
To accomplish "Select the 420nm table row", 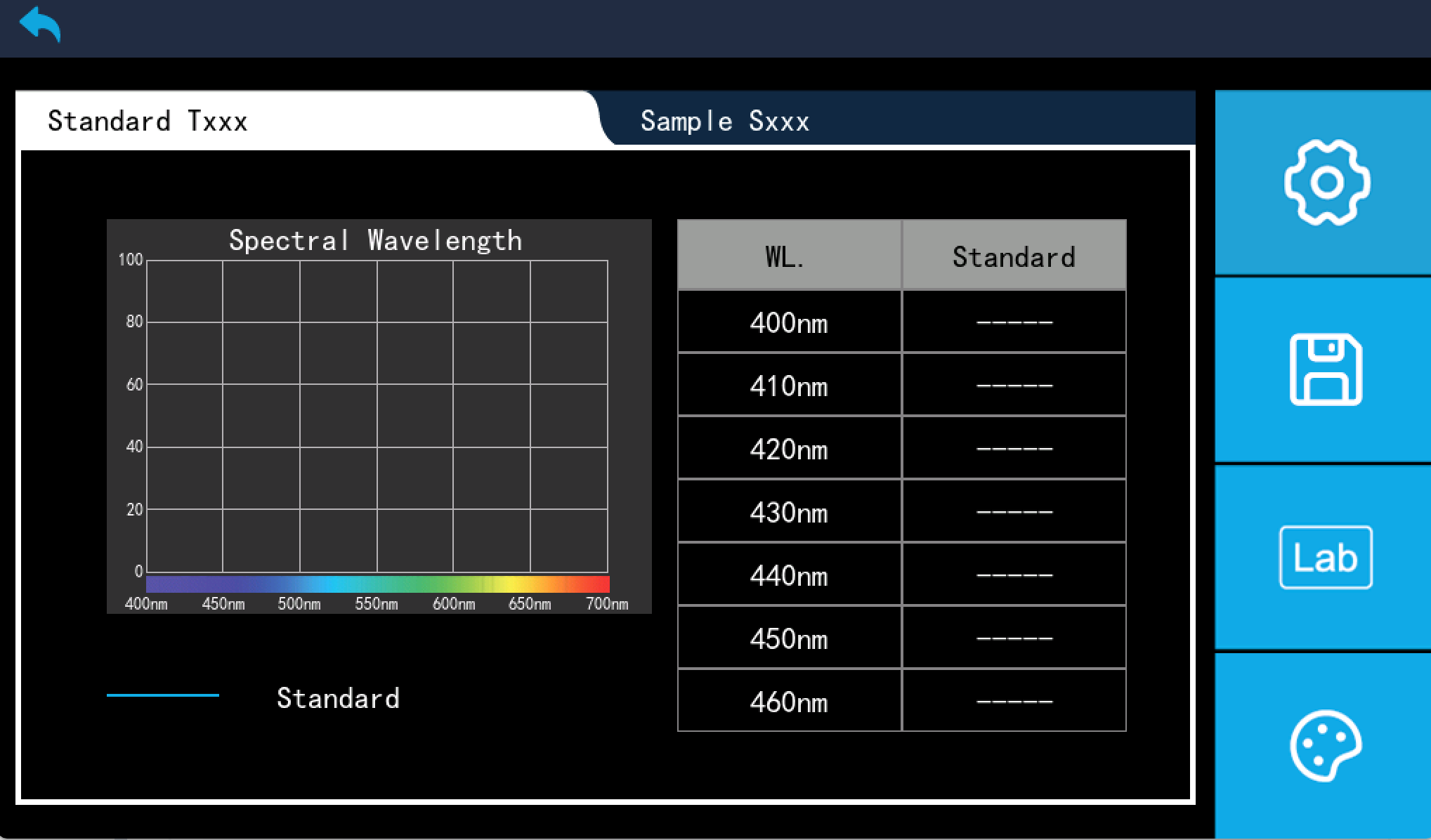I will (x=788, y=449).
